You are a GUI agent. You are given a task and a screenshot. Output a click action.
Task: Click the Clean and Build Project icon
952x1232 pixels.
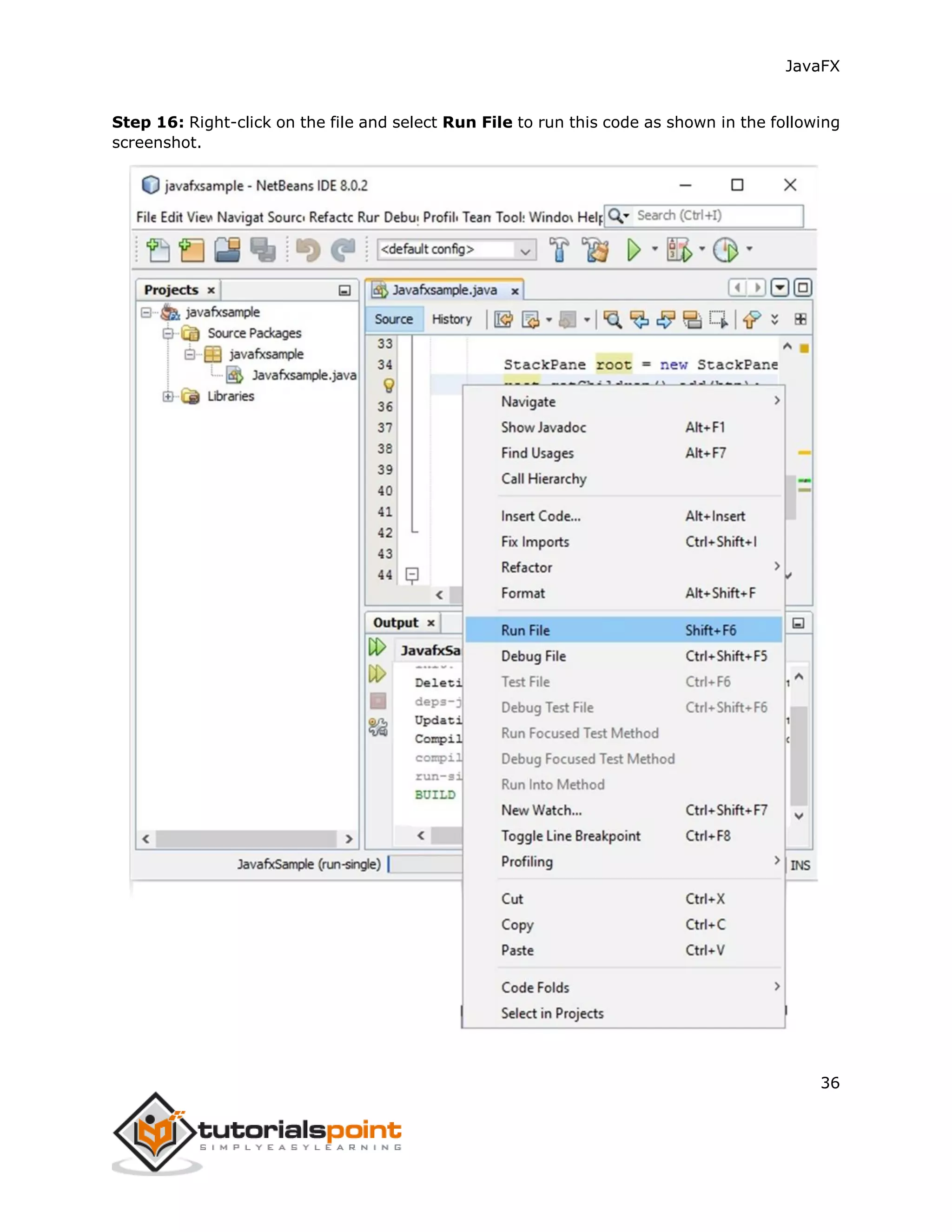tap(595, 249)
